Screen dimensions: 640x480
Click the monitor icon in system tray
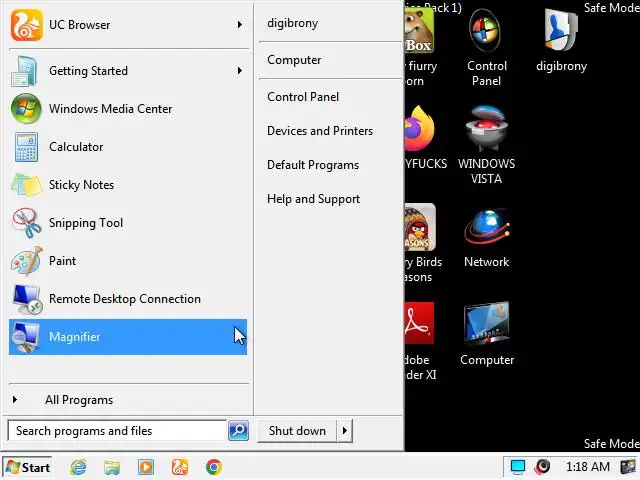[518, 467]
